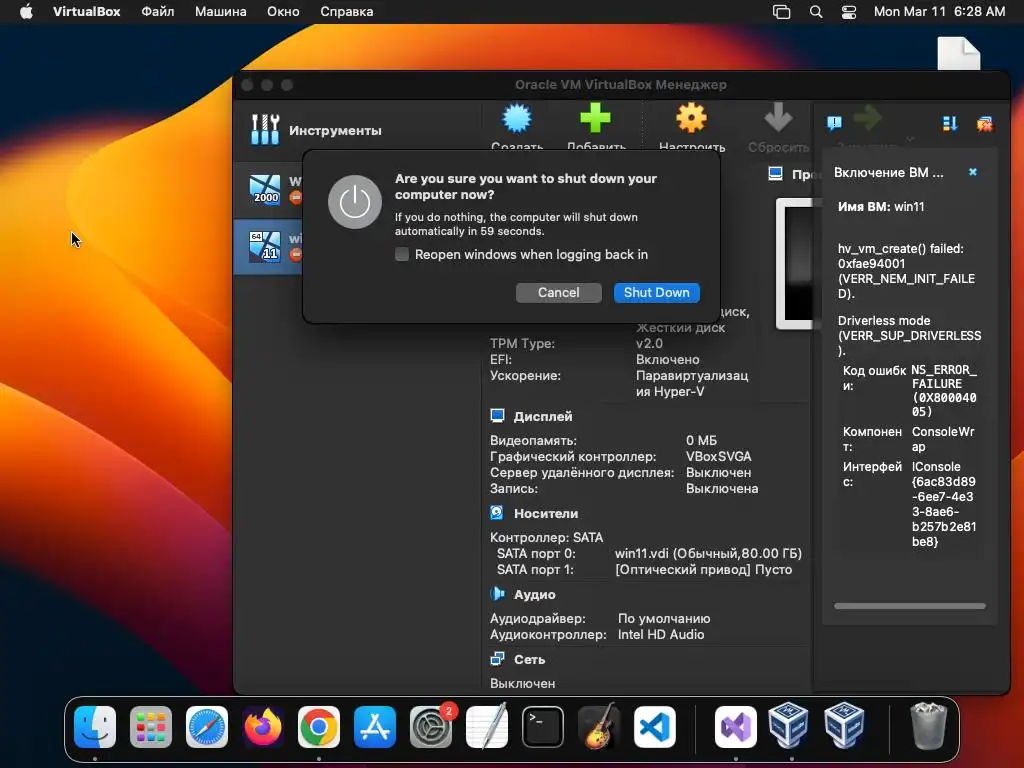Viewport: 1024px width, 768px height.
Task: Open the Окно menu
Action: [x=283, y=12]
